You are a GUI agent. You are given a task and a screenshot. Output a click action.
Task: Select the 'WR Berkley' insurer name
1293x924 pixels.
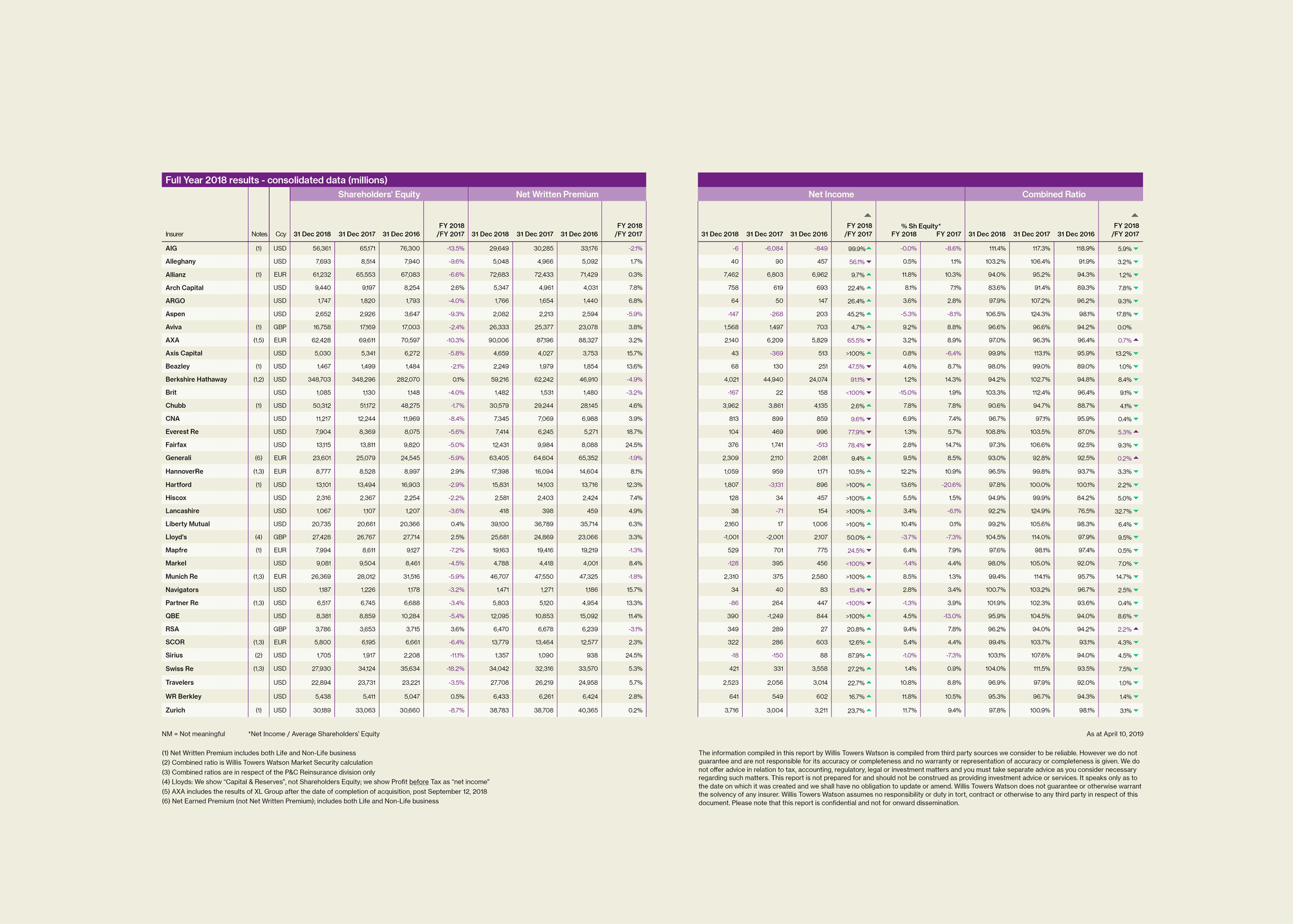tap(183, 696)
